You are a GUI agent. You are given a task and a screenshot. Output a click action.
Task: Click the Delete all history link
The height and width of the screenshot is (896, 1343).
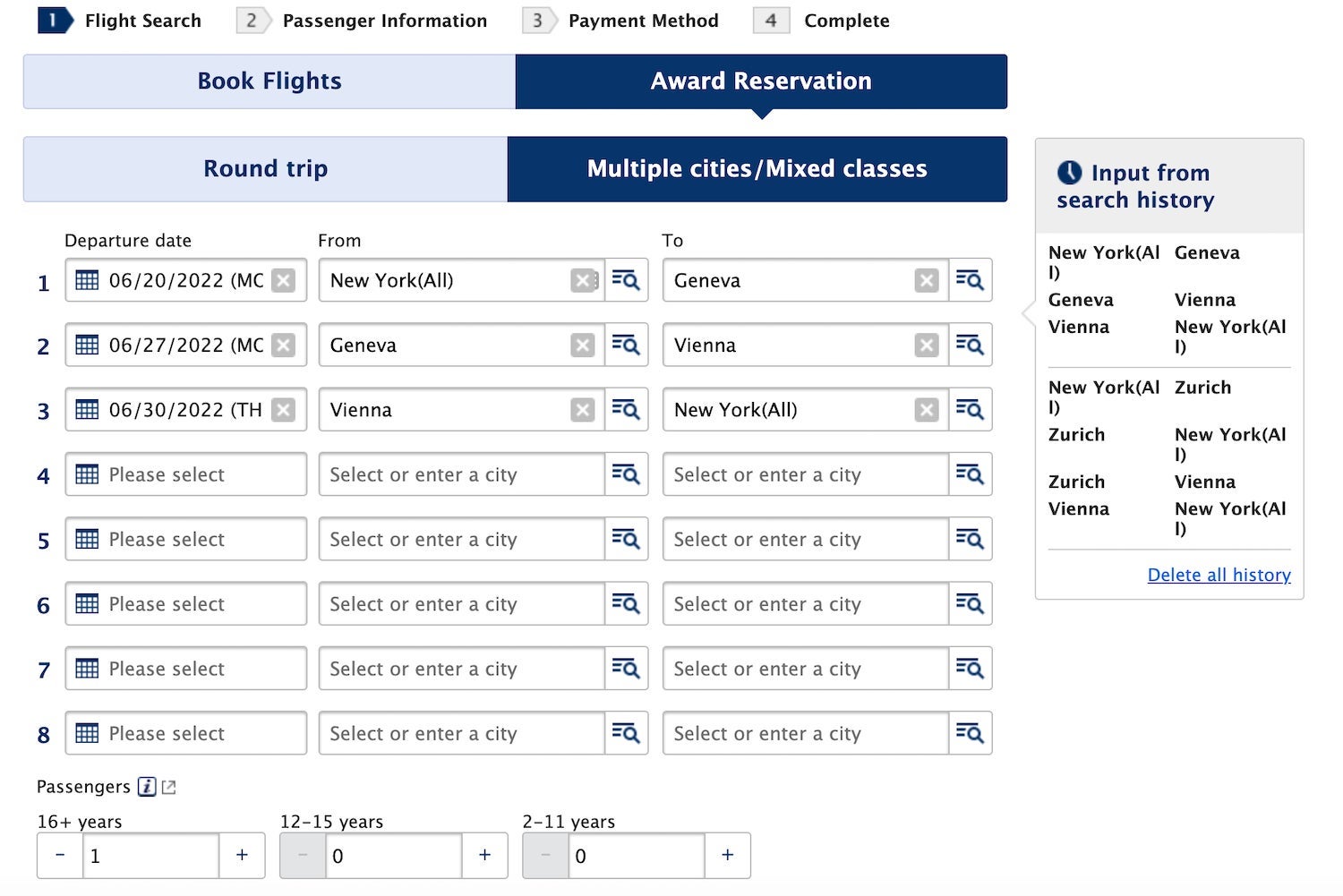tap(1219, 574)
